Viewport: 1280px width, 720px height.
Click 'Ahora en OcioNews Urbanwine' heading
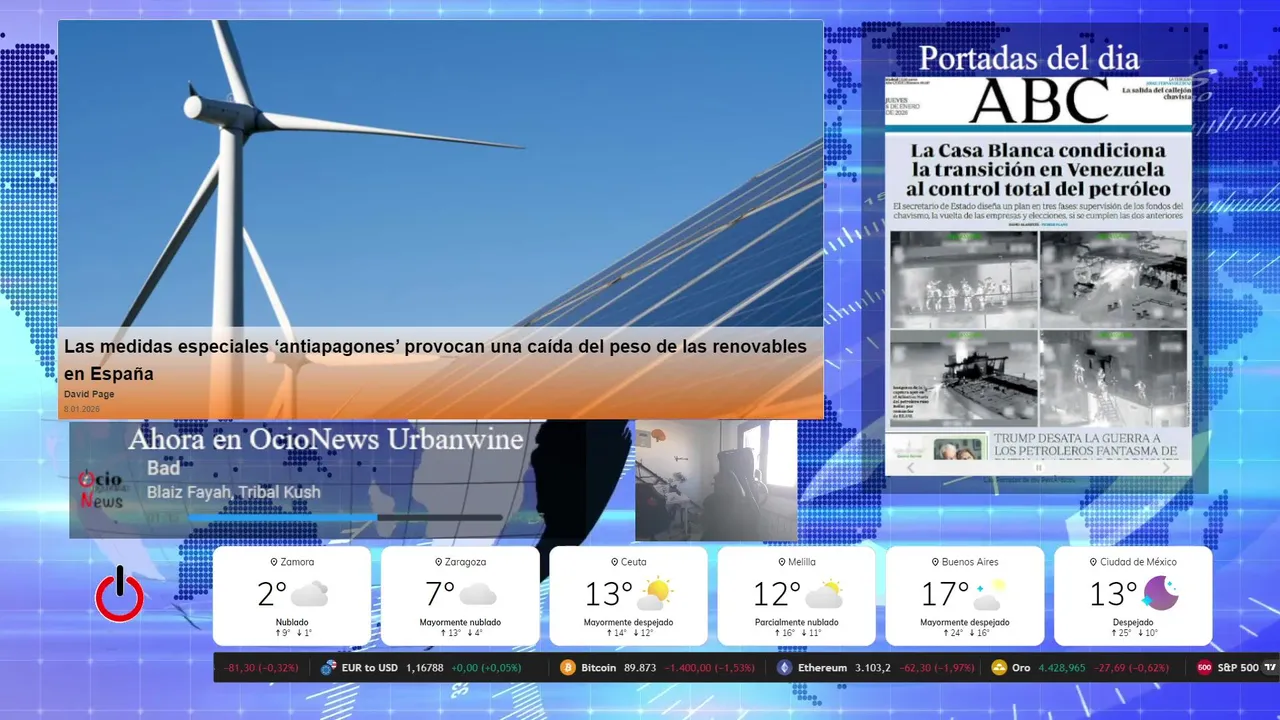coord(326,439)
